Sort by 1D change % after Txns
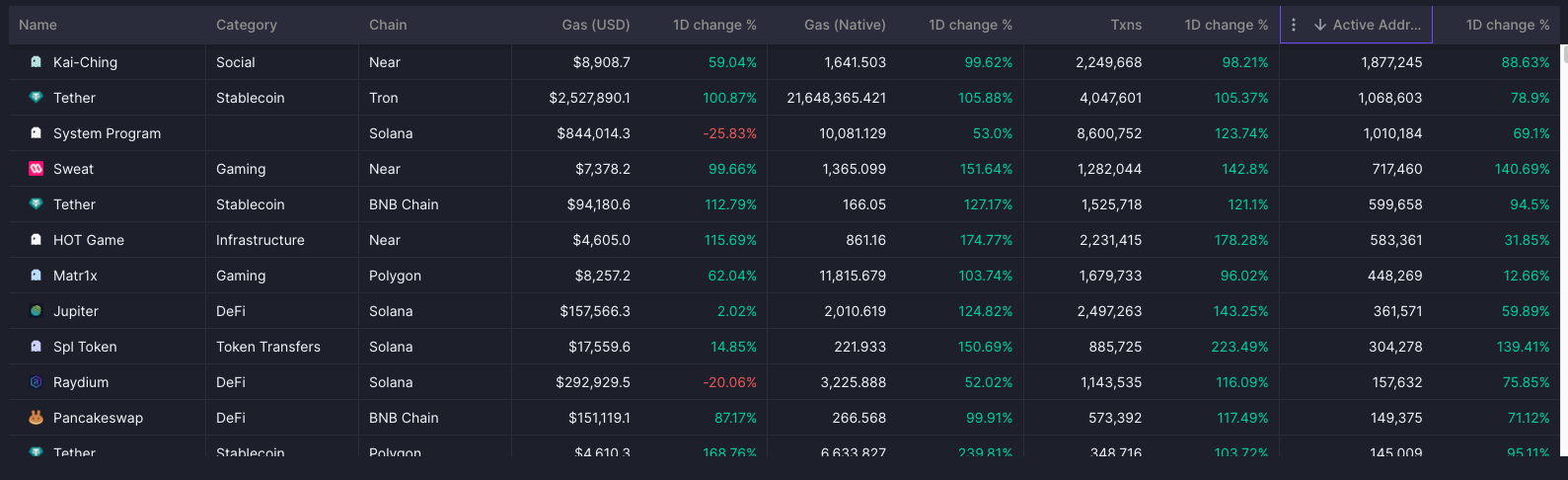 pyautogui.click(x=1227, y=25)
